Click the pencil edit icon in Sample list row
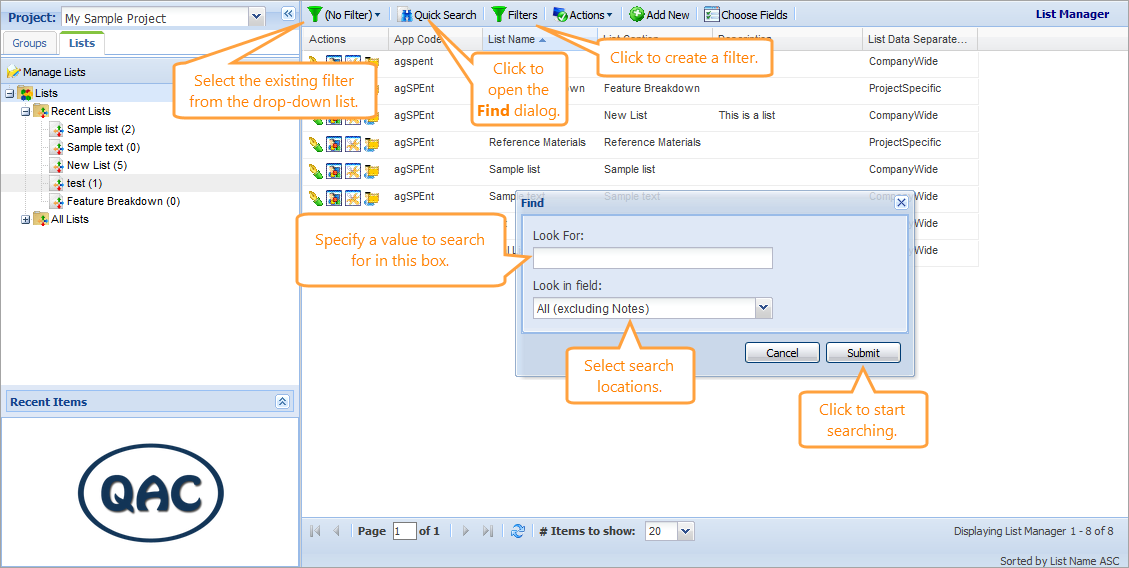This screenshot has width=1129, height=568. click(x=315, y=171)
